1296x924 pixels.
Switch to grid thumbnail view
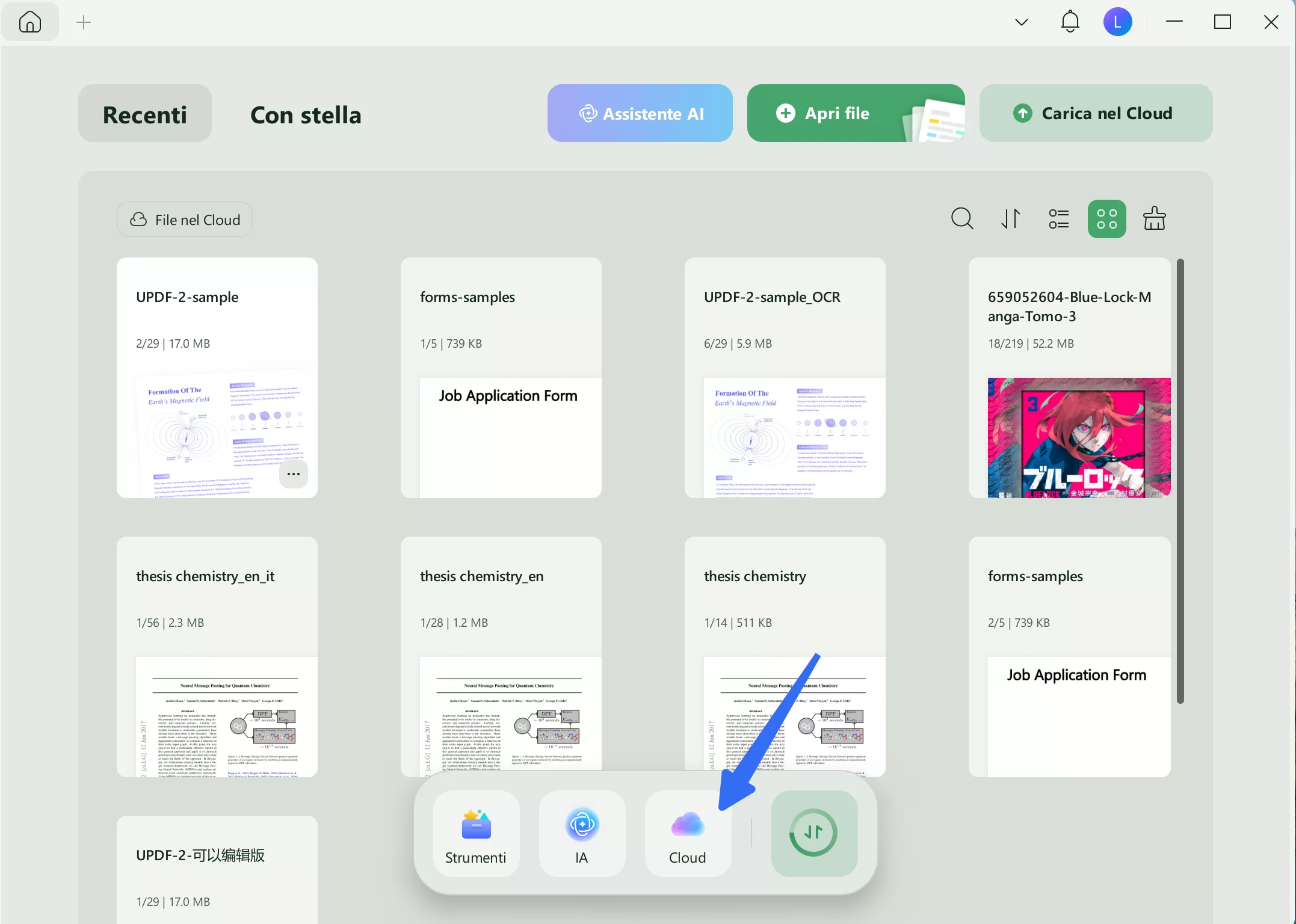[1106, 218]
